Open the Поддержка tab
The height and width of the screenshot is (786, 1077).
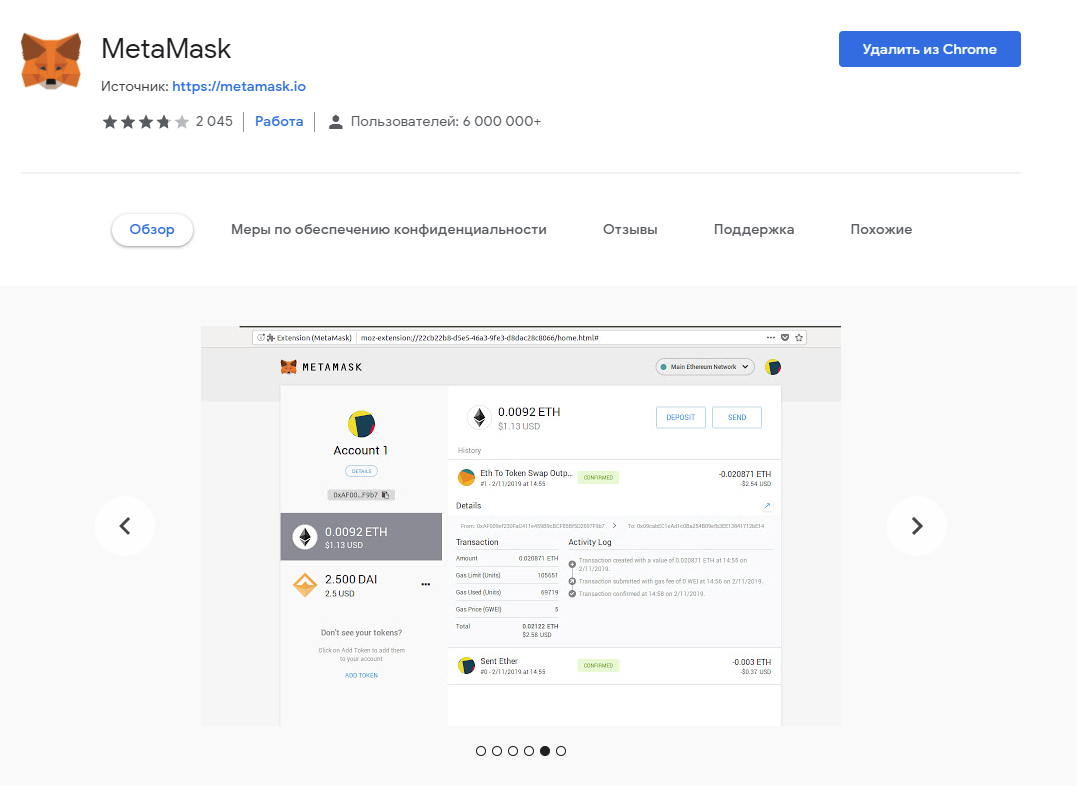coord(753,229)
